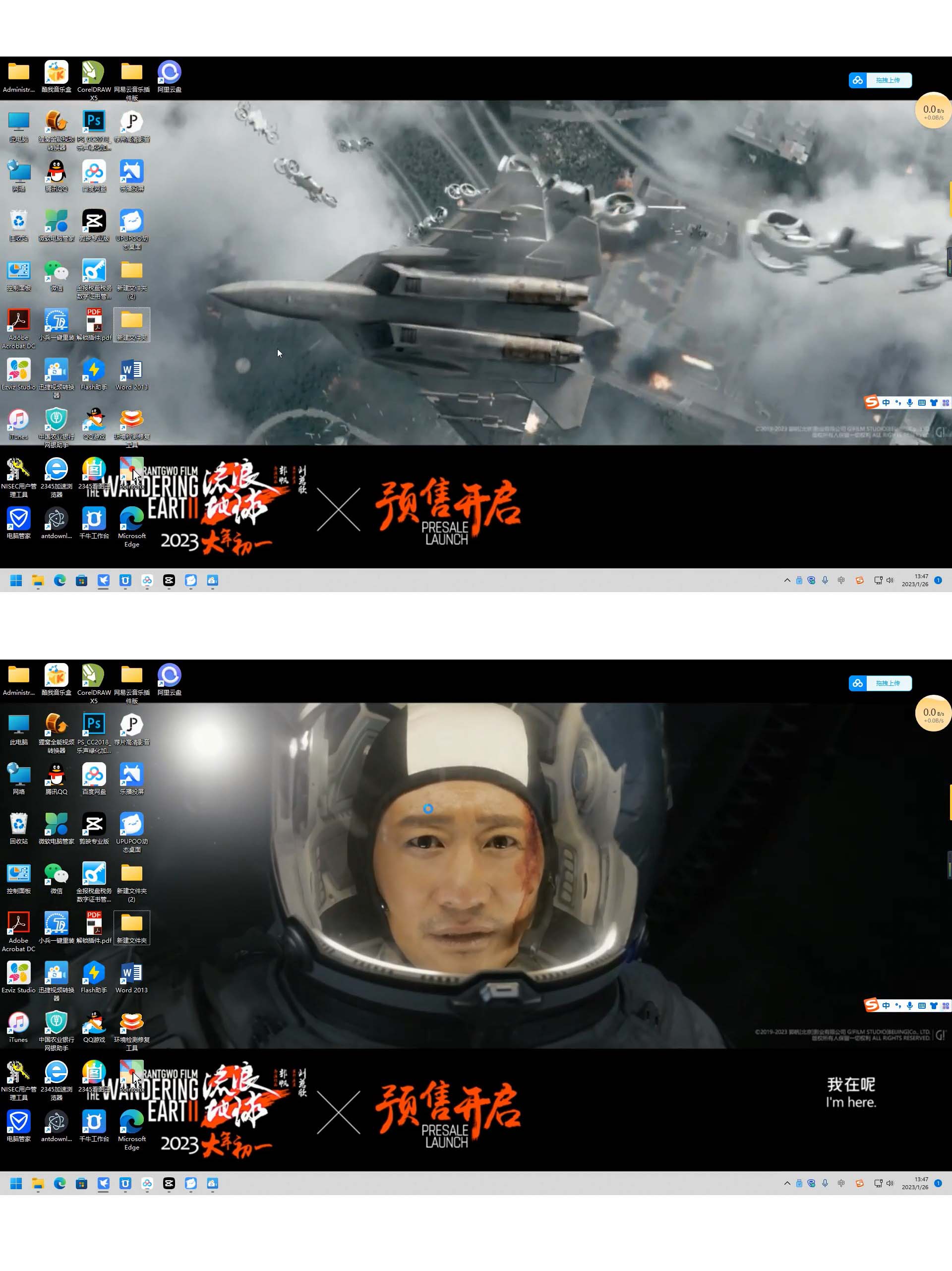952x1271 pixels.
Task: Open QQ游戏 icon in the upper screenshot
Action: coord(94,424)
